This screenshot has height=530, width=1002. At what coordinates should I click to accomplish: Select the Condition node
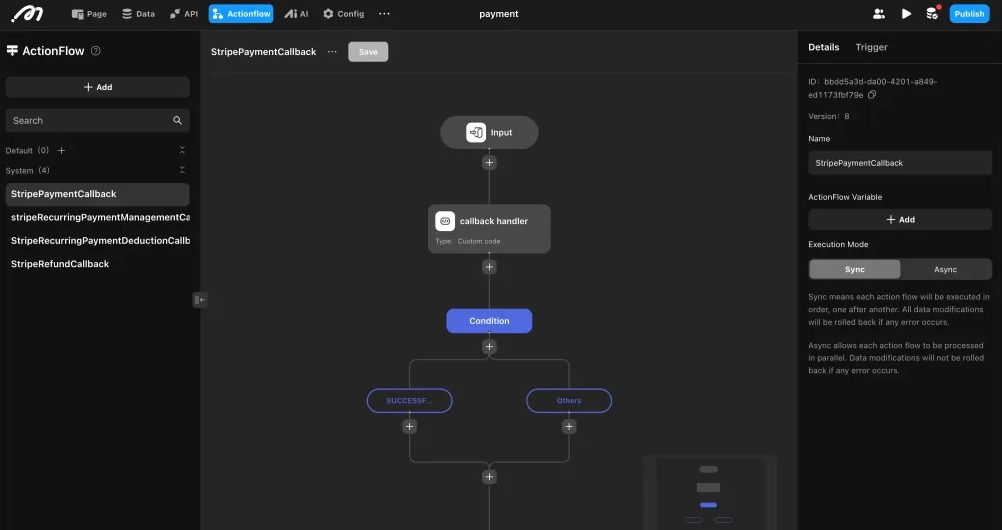click(x=489, y=321)
